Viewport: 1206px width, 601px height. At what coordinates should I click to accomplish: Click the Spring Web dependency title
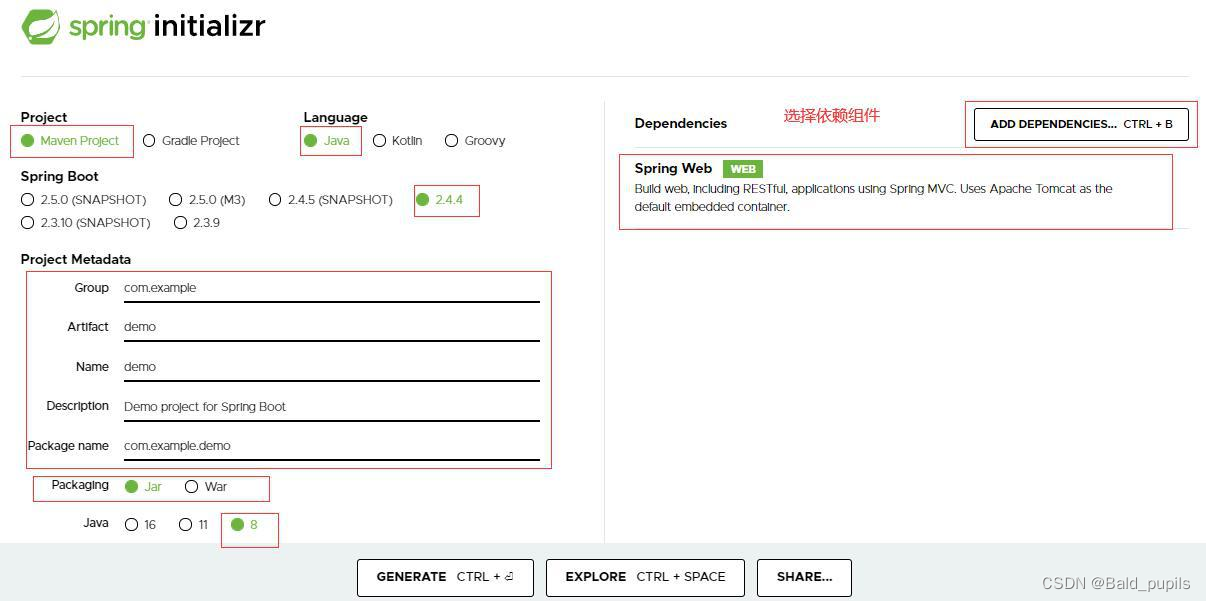(x=673, y=168)
